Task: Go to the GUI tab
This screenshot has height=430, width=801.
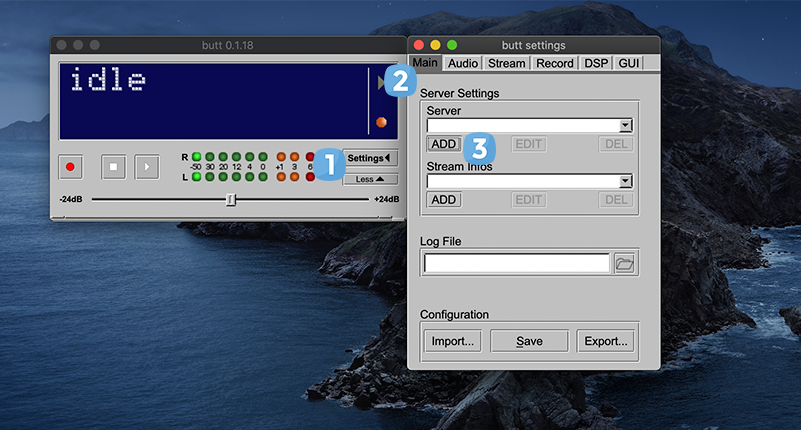Action: (x=628, y=63)
